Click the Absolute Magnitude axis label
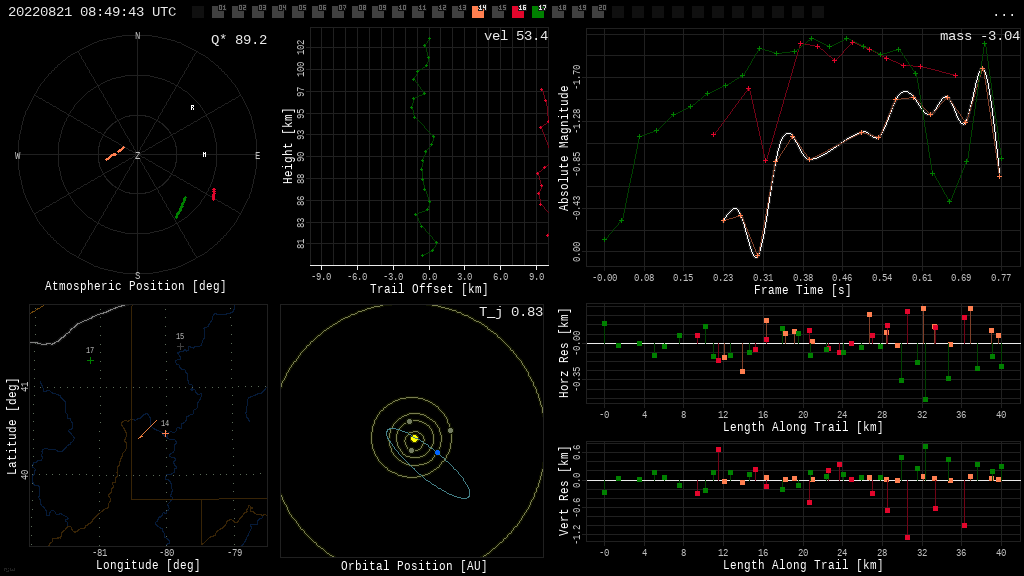1024x576 pixels. tap(564, 148)
